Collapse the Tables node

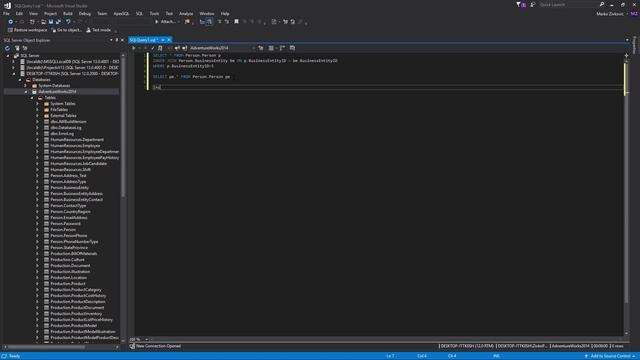pyautogui.click(x=32, y=98)
